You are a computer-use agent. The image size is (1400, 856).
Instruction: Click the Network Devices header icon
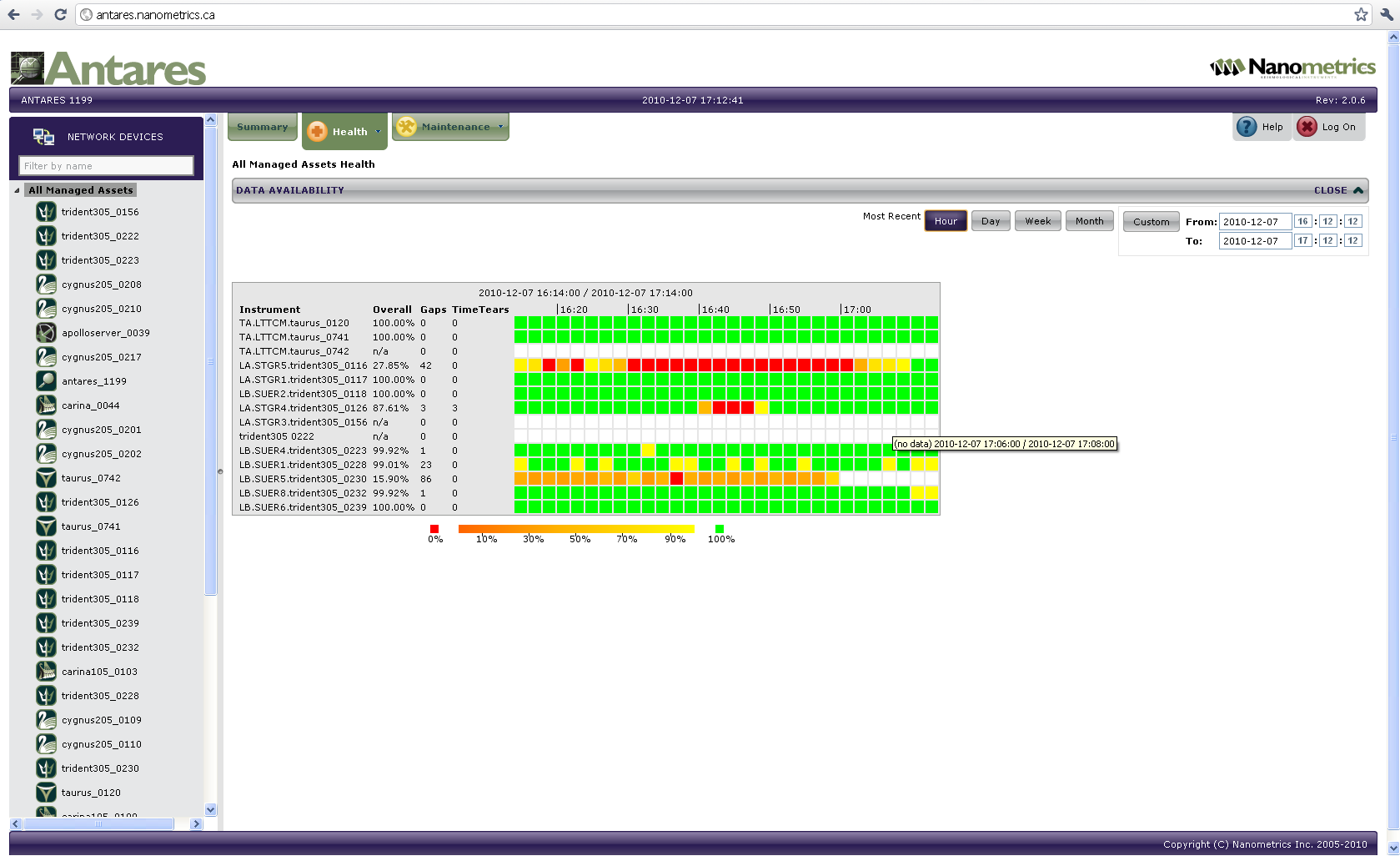pyautogui.click(x=43, y=137)
